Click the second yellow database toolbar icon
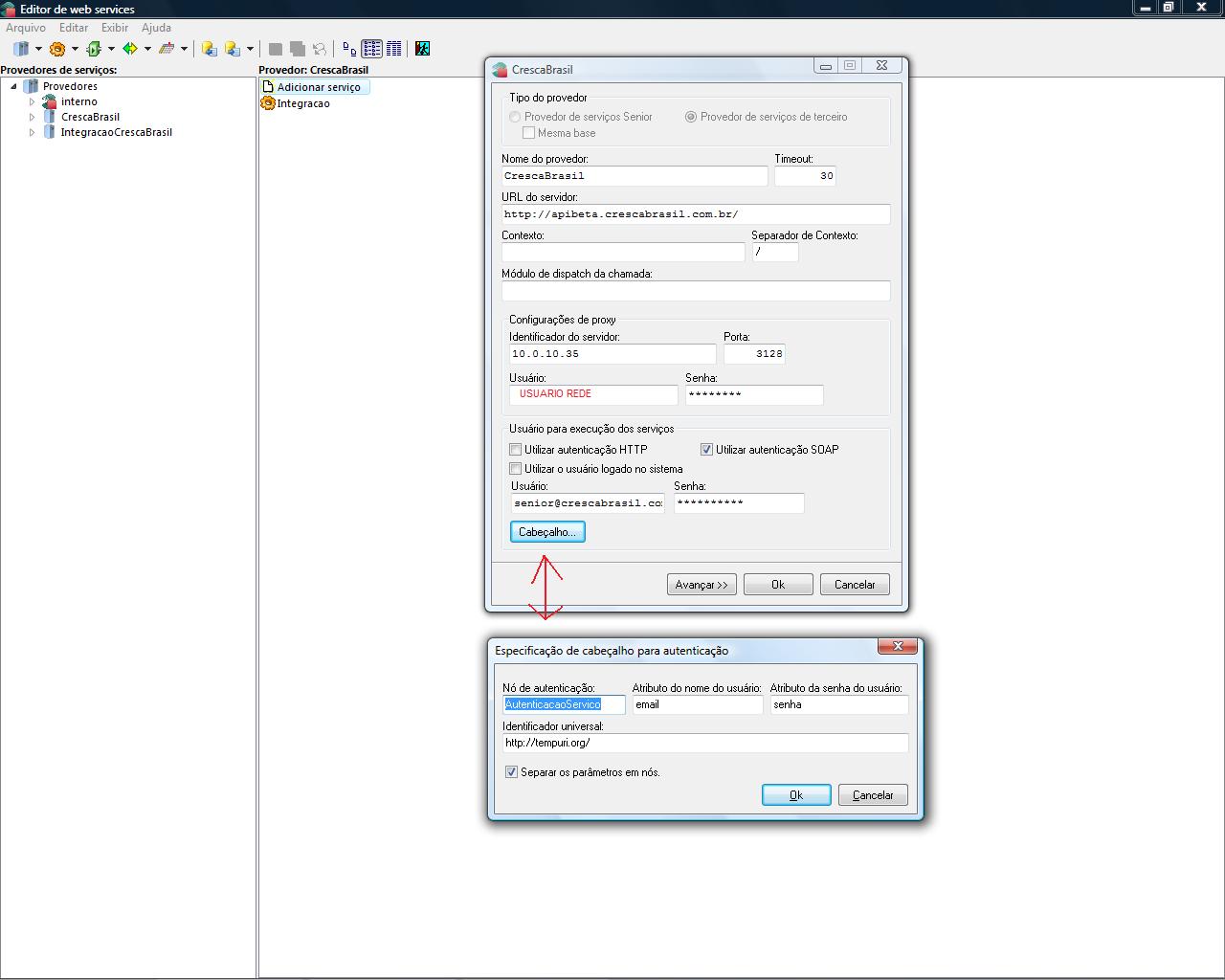Screen dimensions: 1225x980 (x=233, y=49)
